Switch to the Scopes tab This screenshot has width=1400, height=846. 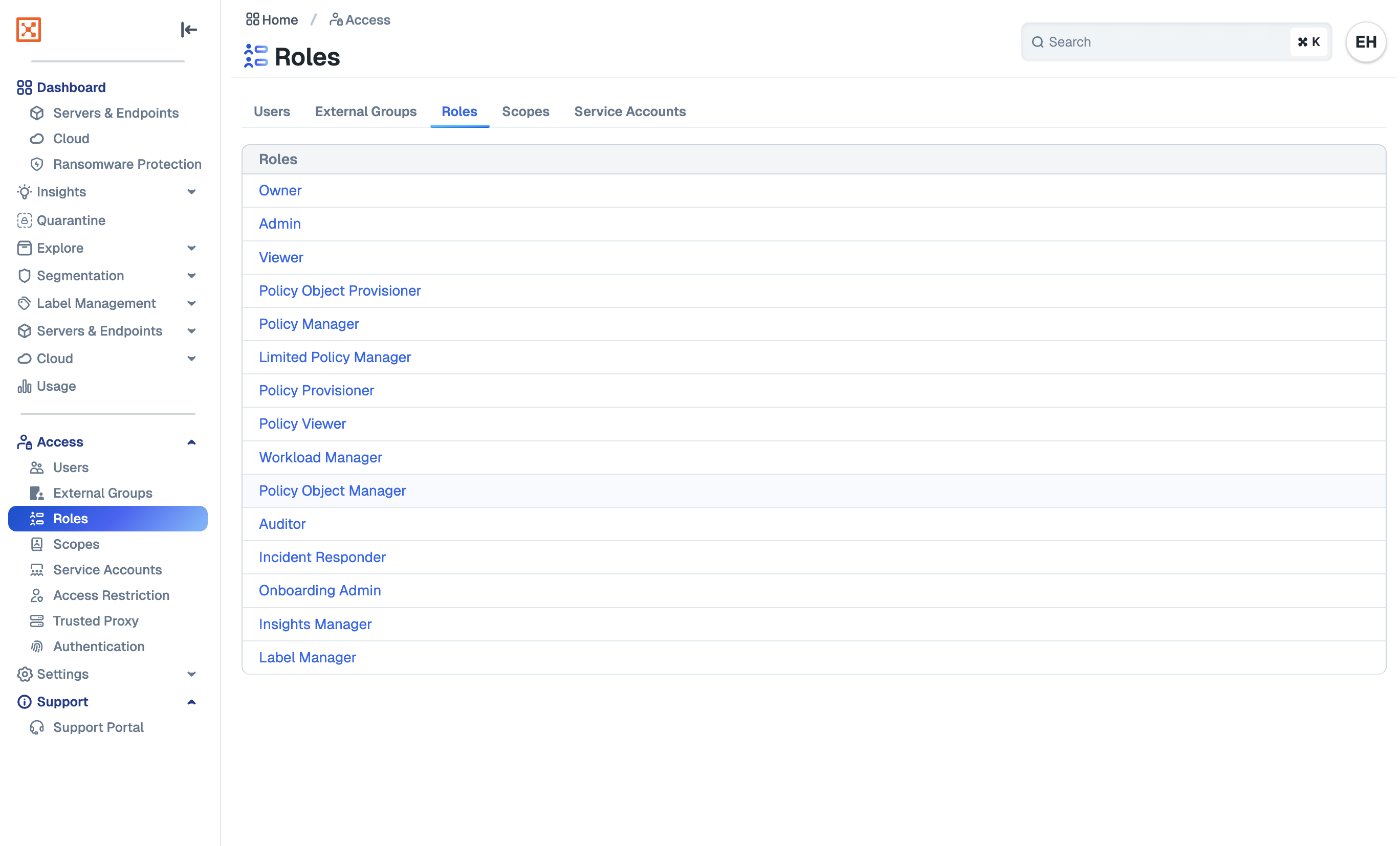coord(525,112)
